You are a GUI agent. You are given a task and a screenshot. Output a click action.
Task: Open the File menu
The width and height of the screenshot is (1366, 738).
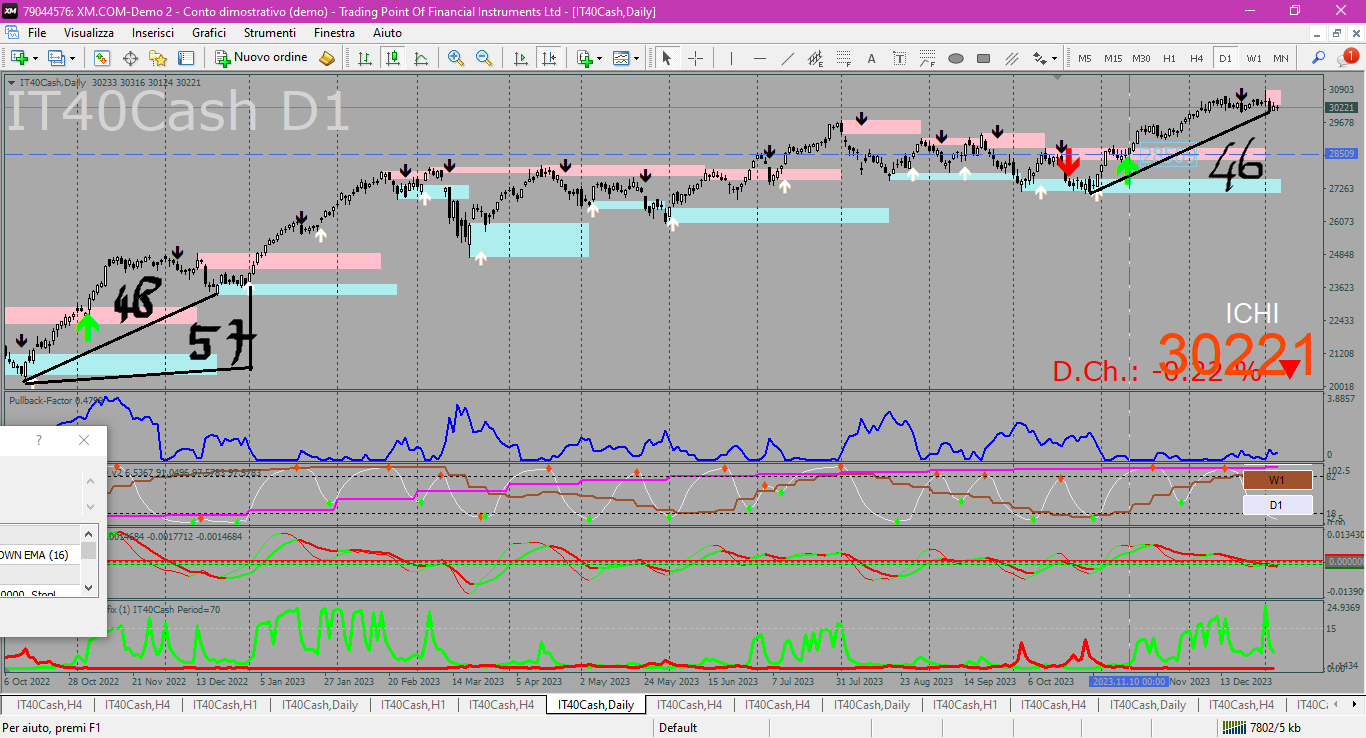(37, 33)
